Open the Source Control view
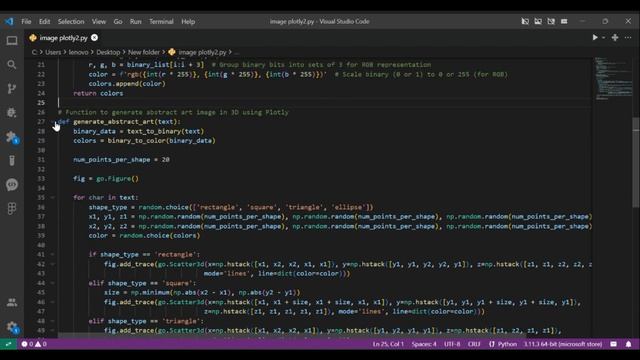Screen dimensions: 640x360 12,89
